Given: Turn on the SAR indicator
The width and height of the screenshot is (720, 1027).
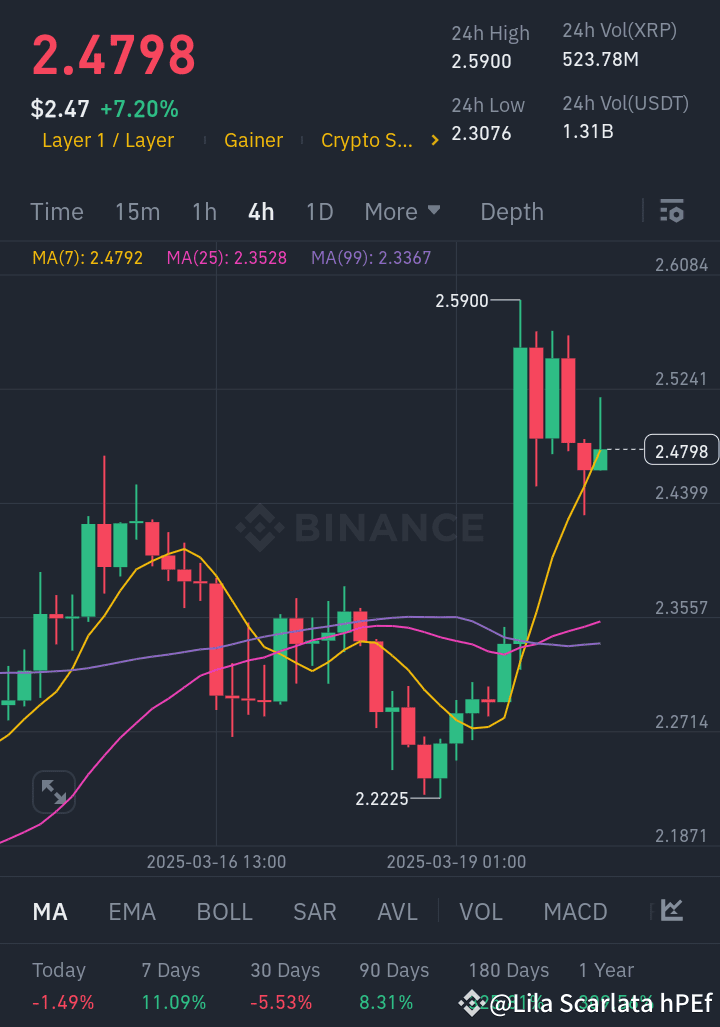Looking at the screenshot, I should point(314,911).
